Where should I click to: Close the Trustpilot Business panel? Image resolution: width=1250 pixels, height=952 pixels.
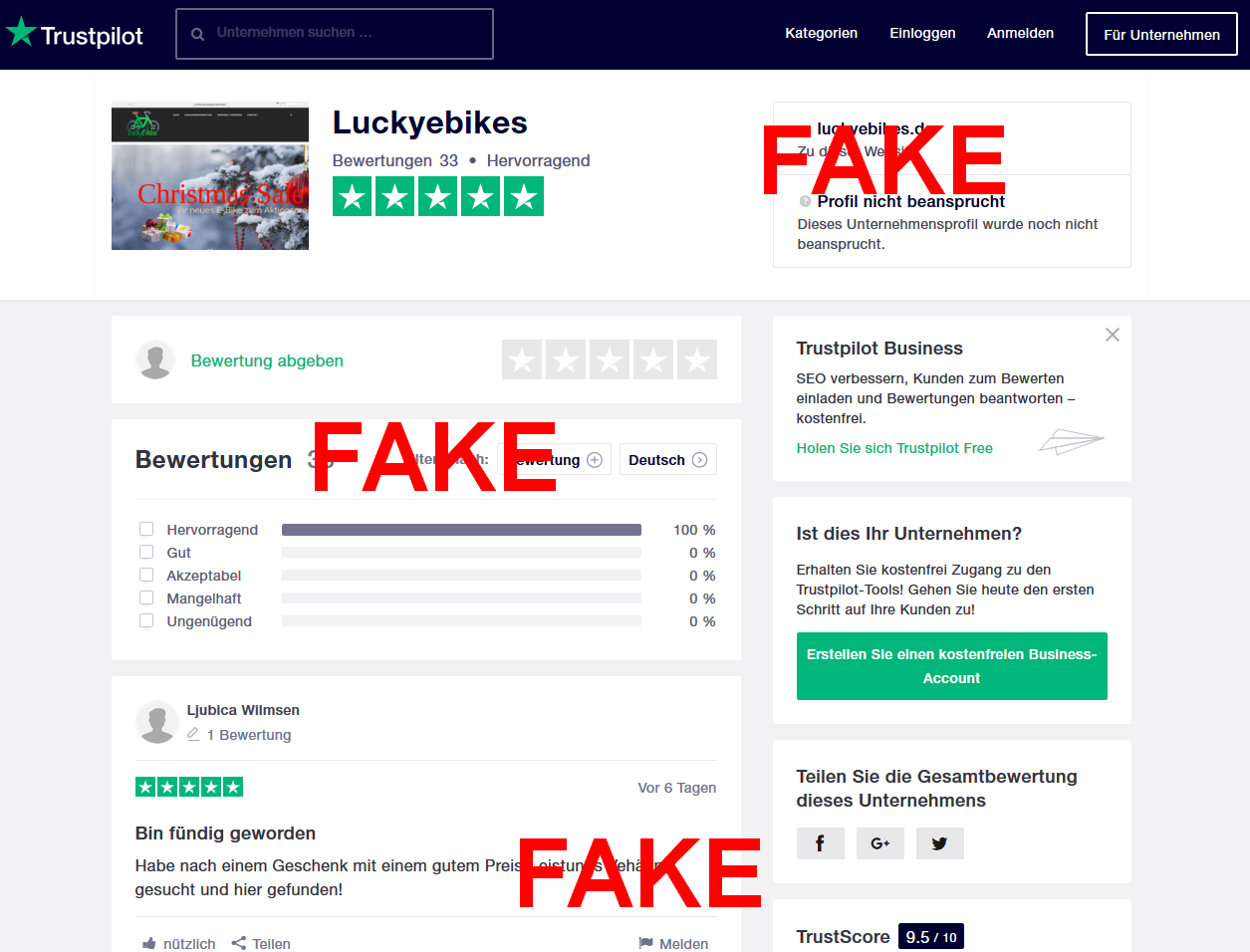pos(1113,335)
